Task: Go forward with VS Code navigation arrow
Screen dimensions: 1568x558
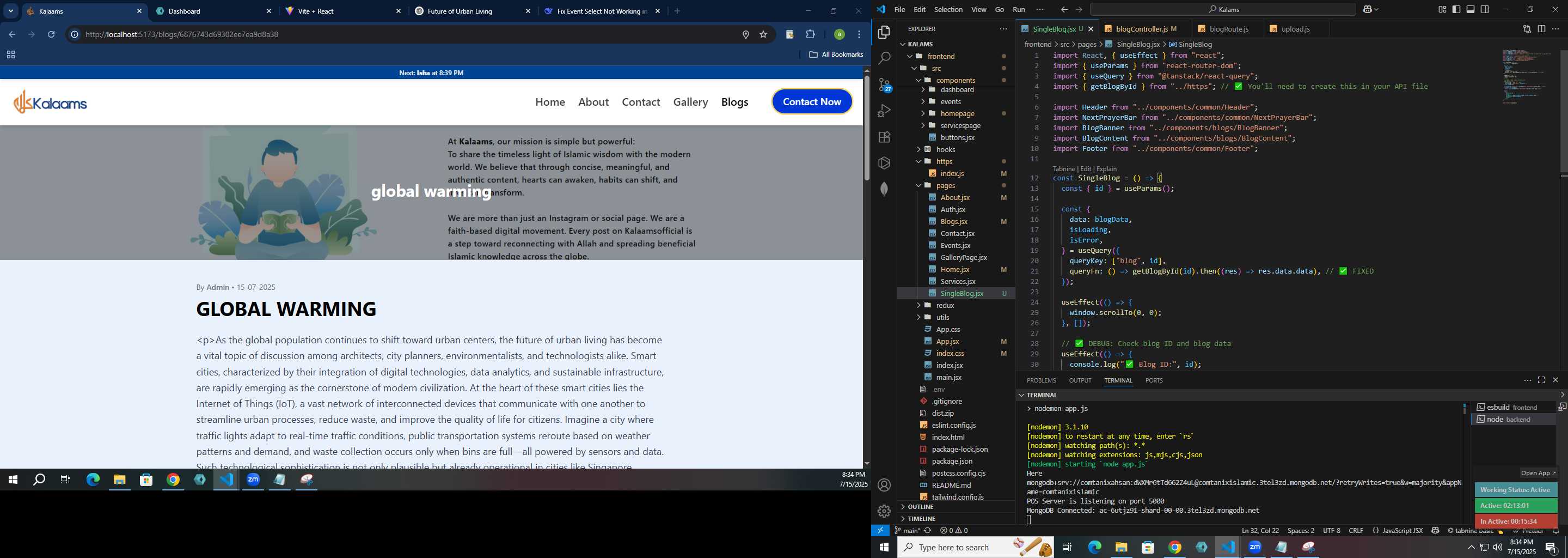Action: [1079, 10]
